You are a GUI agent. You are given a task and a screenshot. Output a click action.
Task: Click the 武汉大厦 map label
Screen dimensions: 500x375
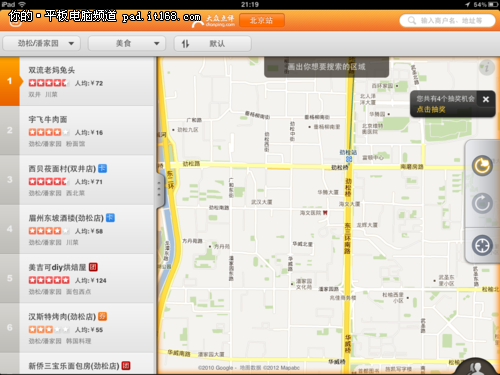262,202
